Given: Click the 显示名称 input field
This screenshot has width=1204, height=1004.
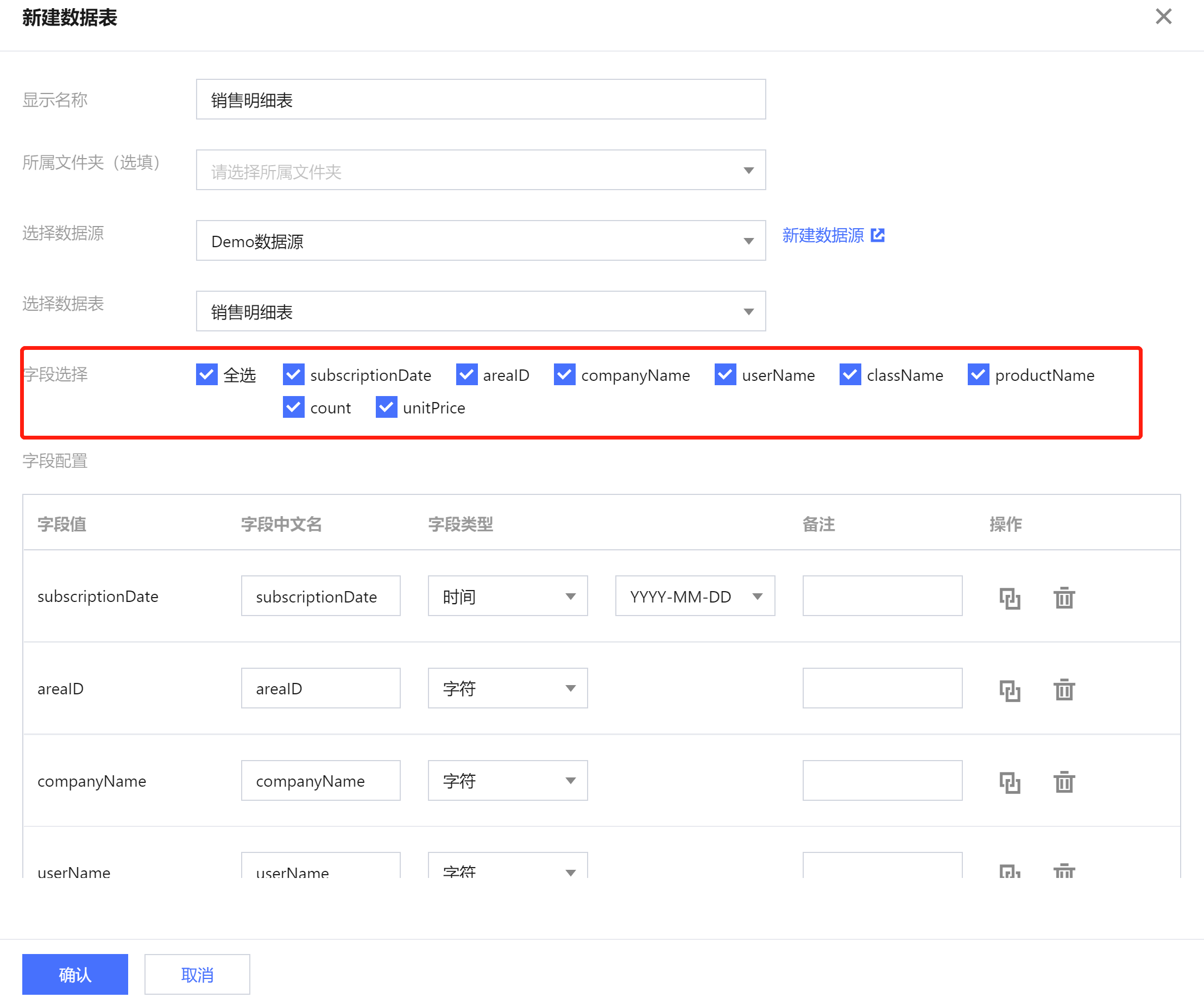Looking at the screenshot, I should (x=481, y=100).
